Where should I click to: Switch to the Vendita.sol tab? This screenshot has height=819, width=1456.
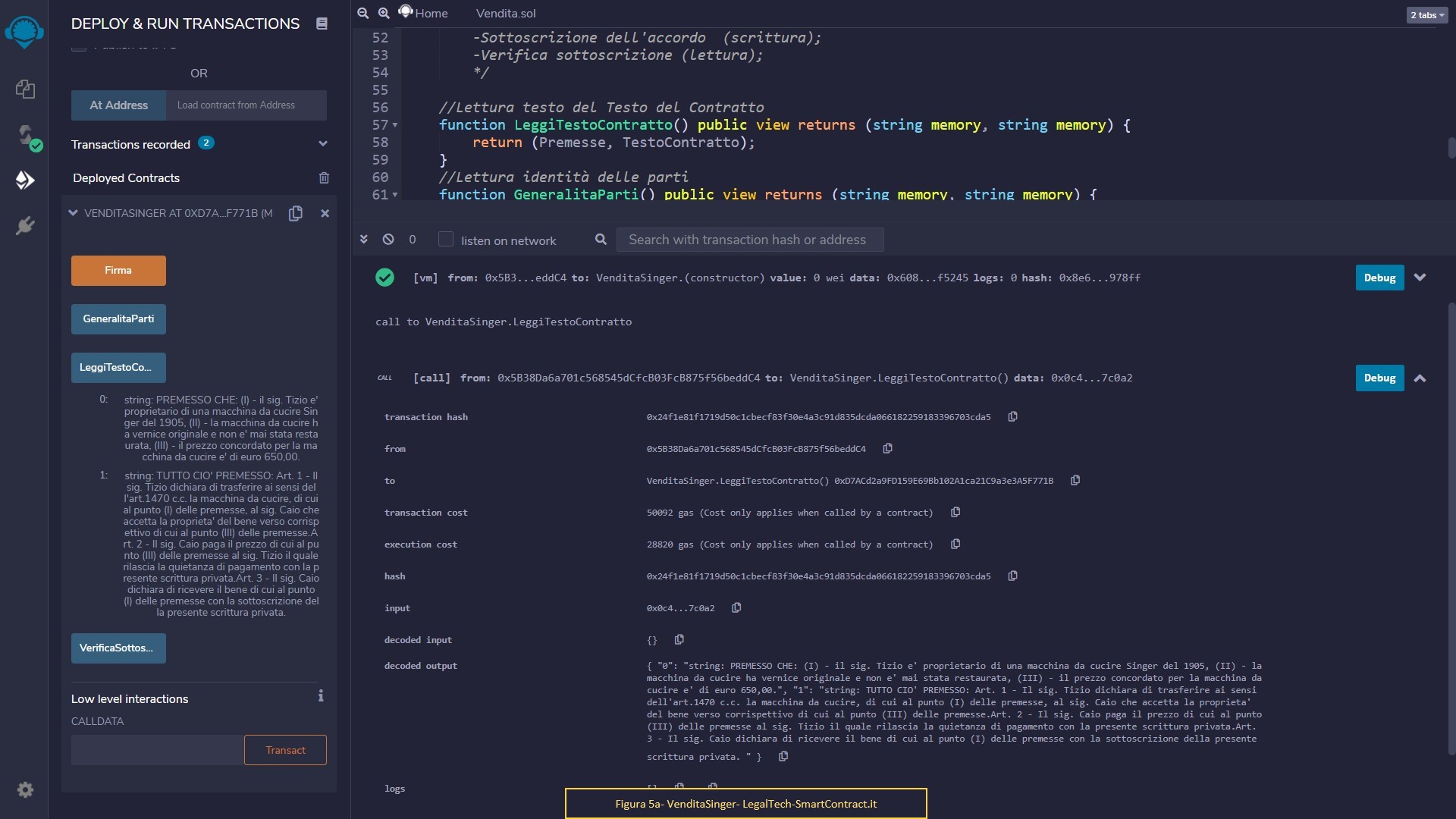point(506,13)
